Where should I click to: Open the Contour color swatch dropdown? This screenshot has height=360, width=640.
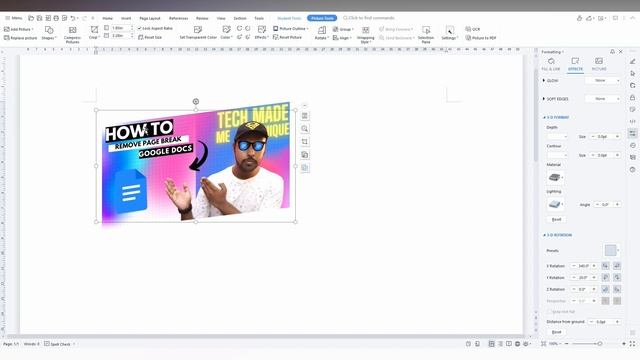click(x=557, y=155)
